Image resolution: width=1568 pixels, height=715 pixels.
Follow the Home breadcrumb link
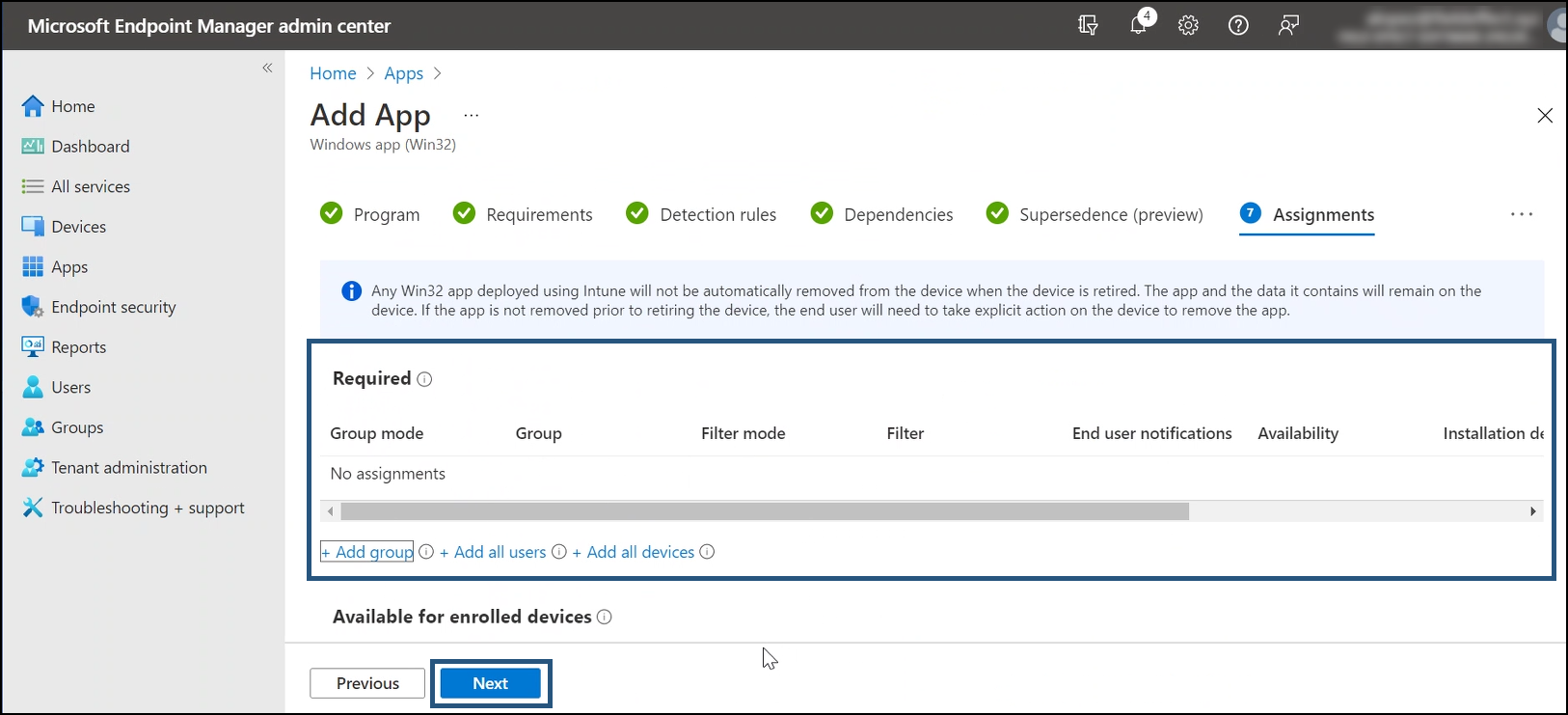point(333,73)
